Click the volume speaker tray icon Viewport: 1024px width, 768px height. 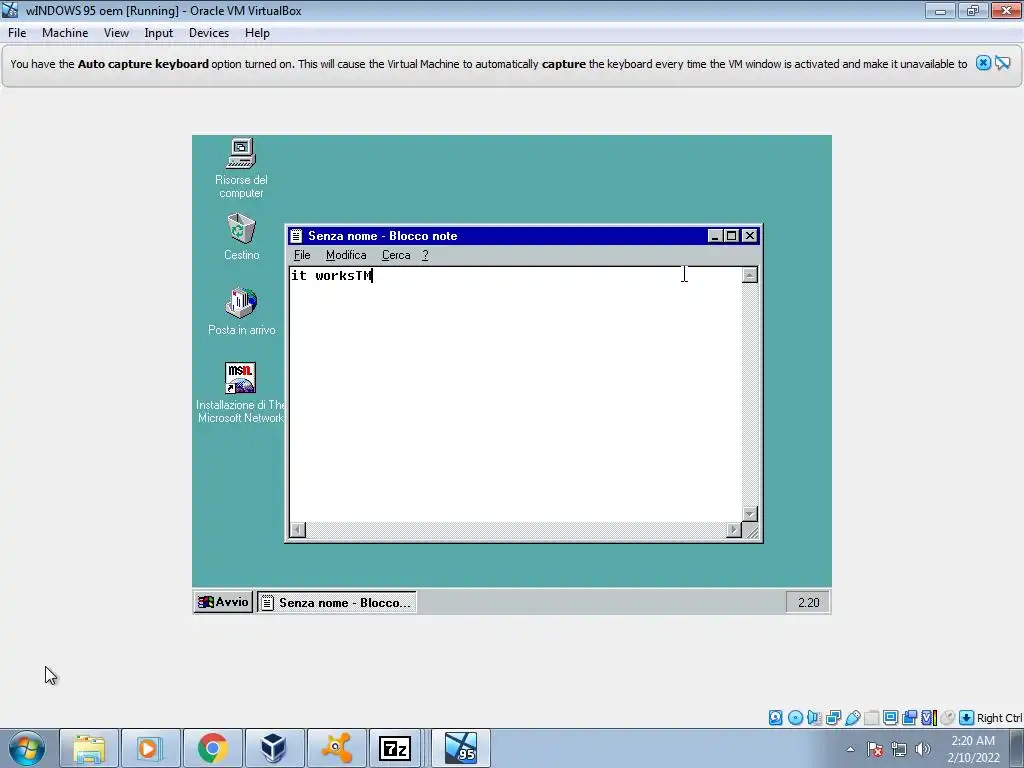pos(923,749)
